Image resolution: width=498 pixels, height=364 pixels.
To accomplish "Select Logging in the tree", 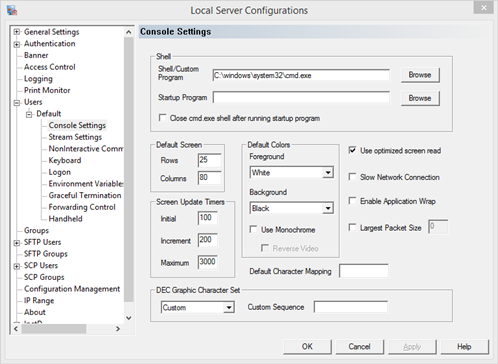I will click(x=38, y=79).
